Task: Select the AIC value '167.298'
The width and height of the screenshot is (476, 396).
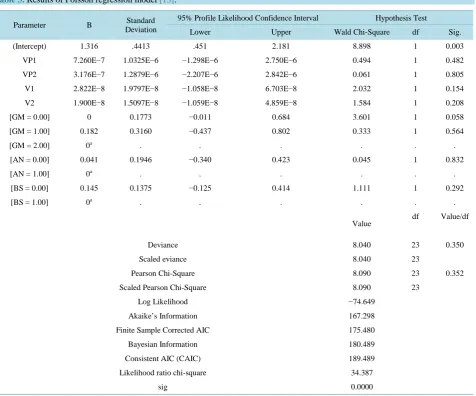Action: [362, 316]
